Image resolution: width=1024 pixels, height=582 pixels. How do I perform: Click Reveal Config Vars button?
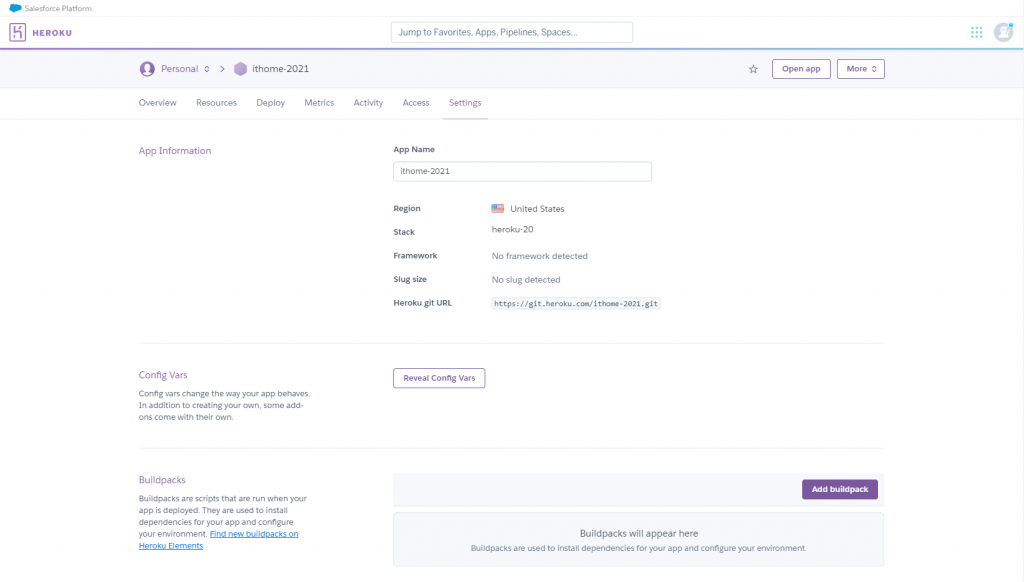coord(439,378)
